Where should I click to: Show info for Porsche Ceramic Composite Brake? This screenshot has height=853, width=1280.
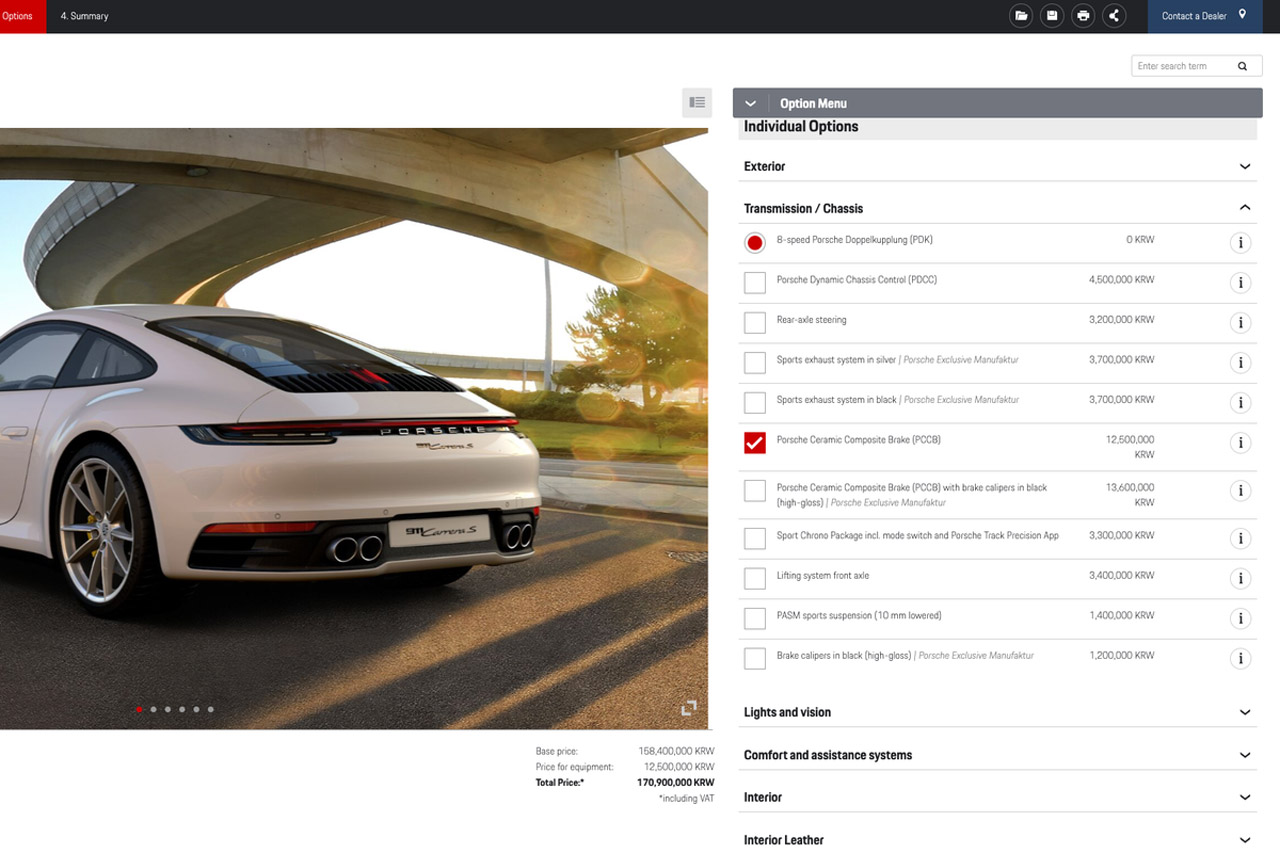click(x=1240, y=443)
